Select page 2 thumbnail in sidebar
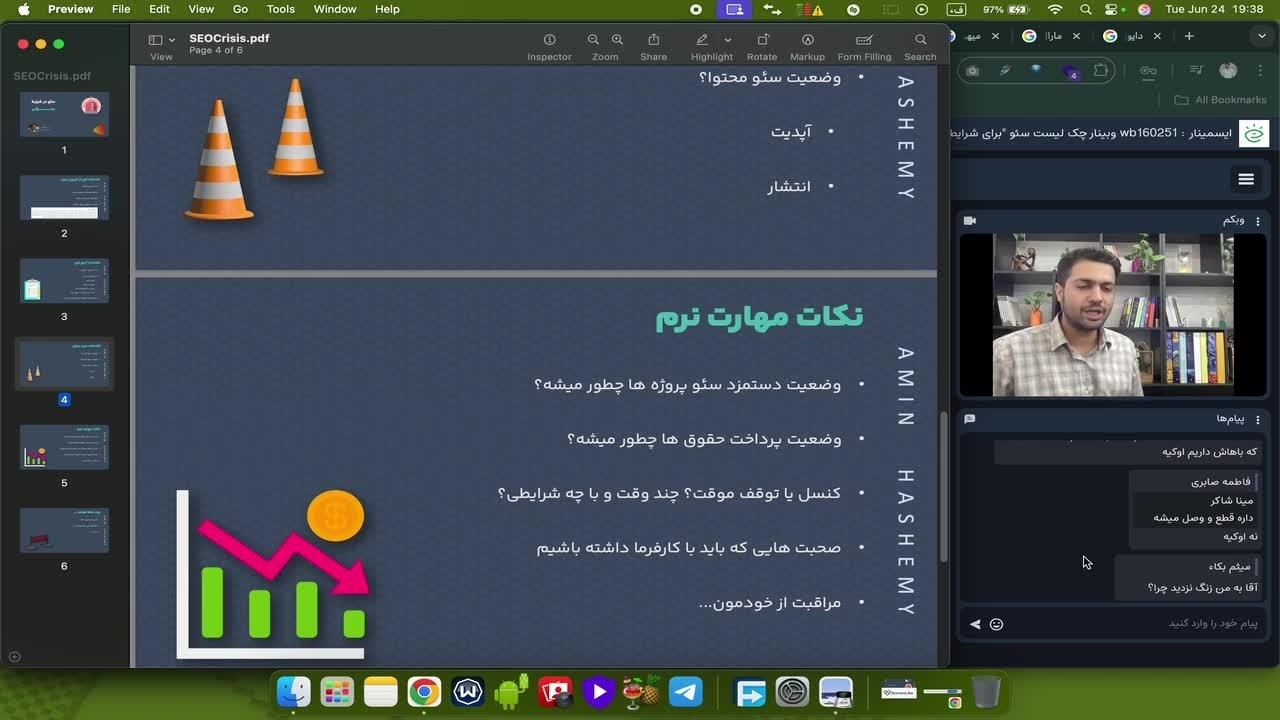This screenshot has height=720, width=1280. (x=64, y=197)
